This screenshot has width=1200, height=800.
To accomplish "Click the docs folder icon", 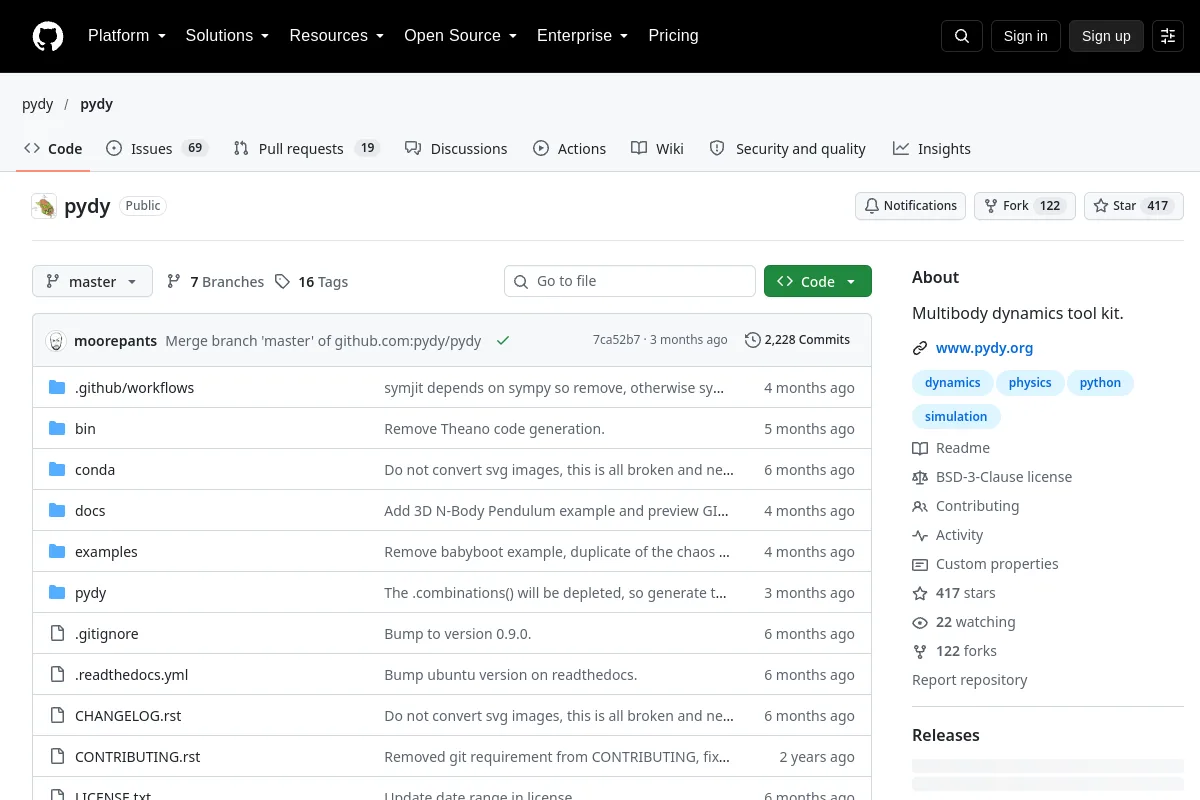I will [57, 511].
